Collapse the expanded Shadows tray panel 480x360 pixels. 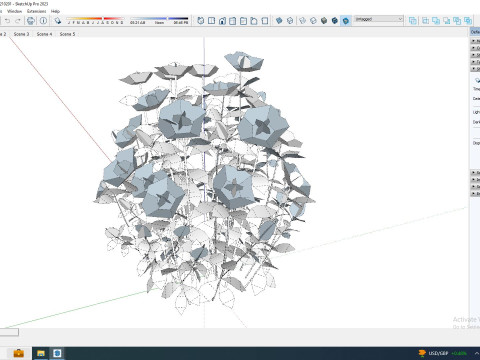click(x=475, y=69)
